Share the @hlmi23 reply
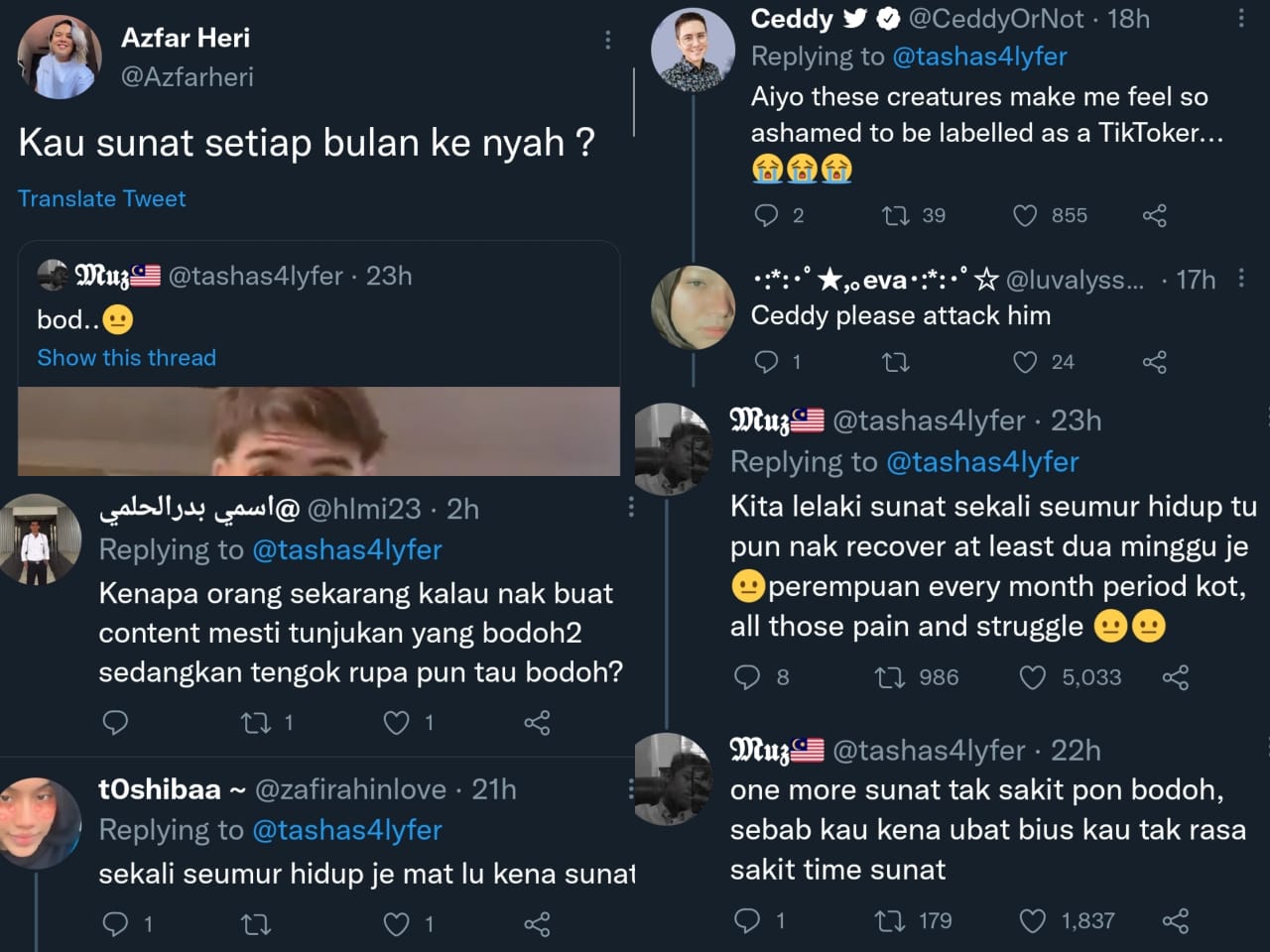Screen dimensions: 1270x952 (537, 723)
